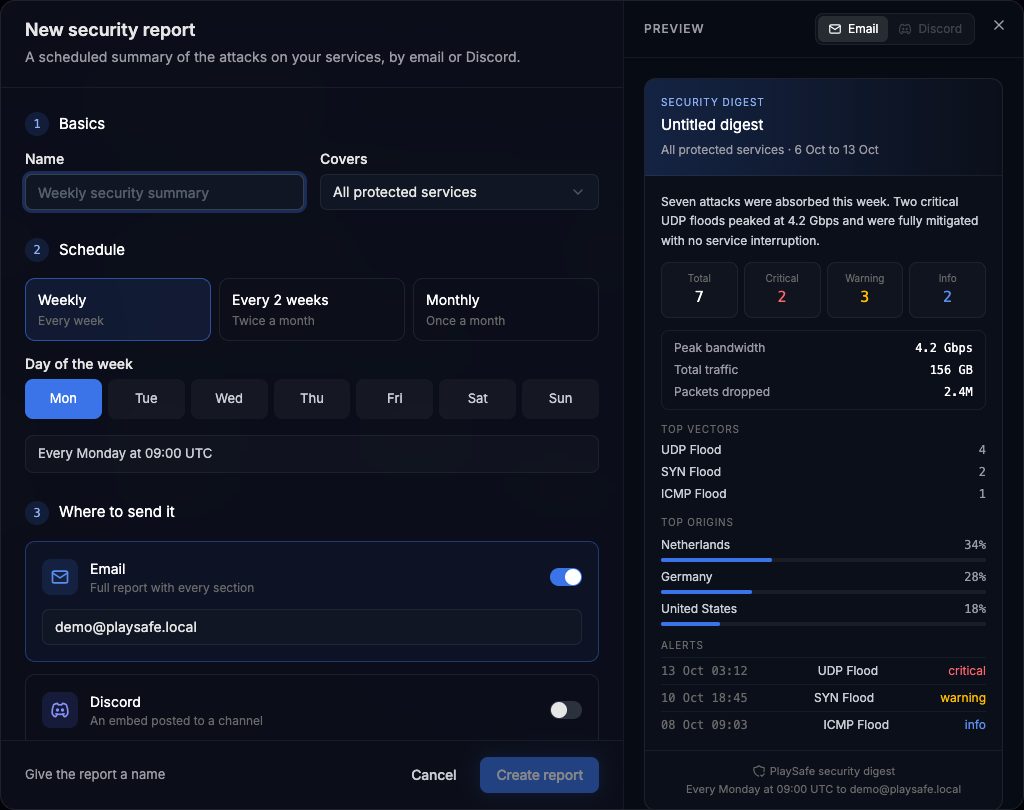The width and height of the screenshot is (1024, 810).
Task: Choose Thu as day of the week
Action: pos(312,399)
